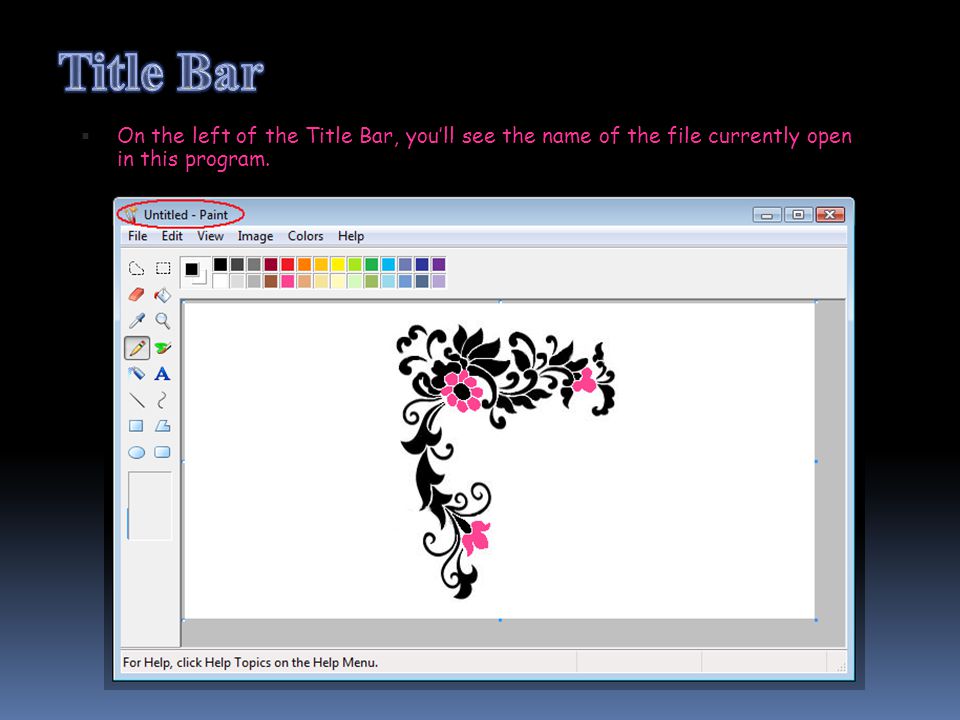Open the Edit menu

click(x=172, y=236)
